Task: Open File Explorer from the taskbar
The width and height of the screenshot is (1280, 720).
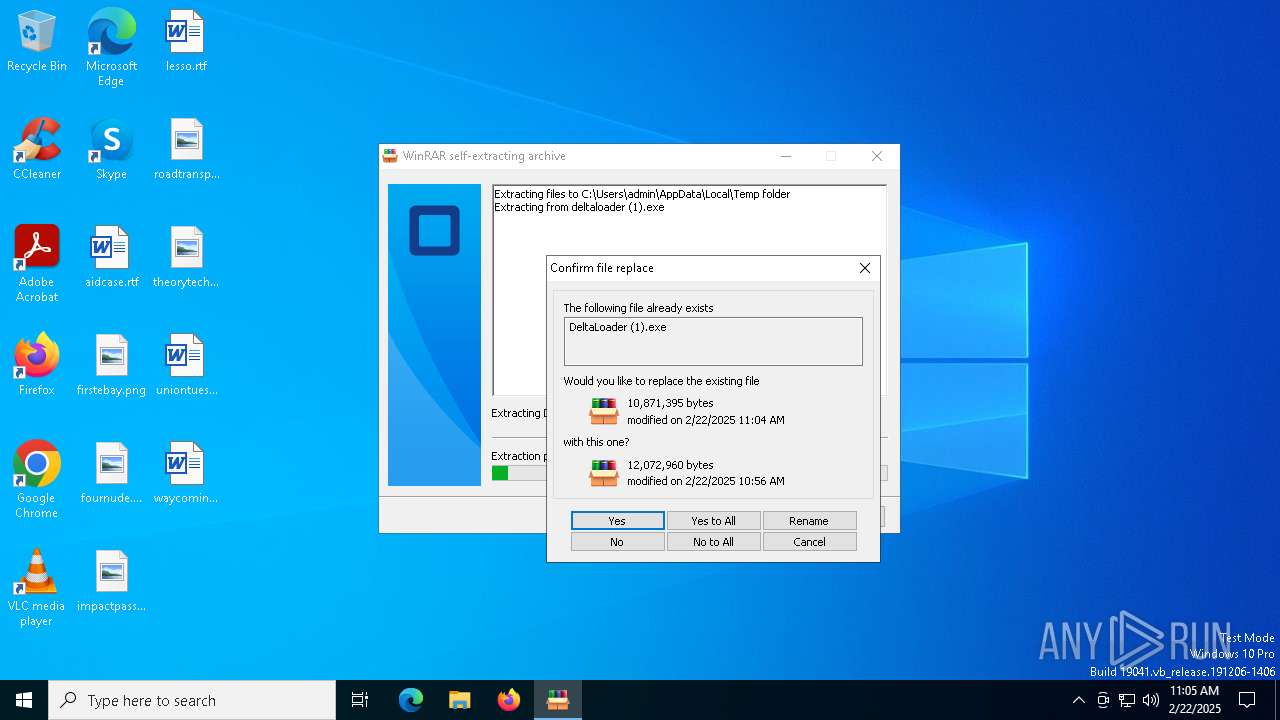Action: (x=459, y=700)
